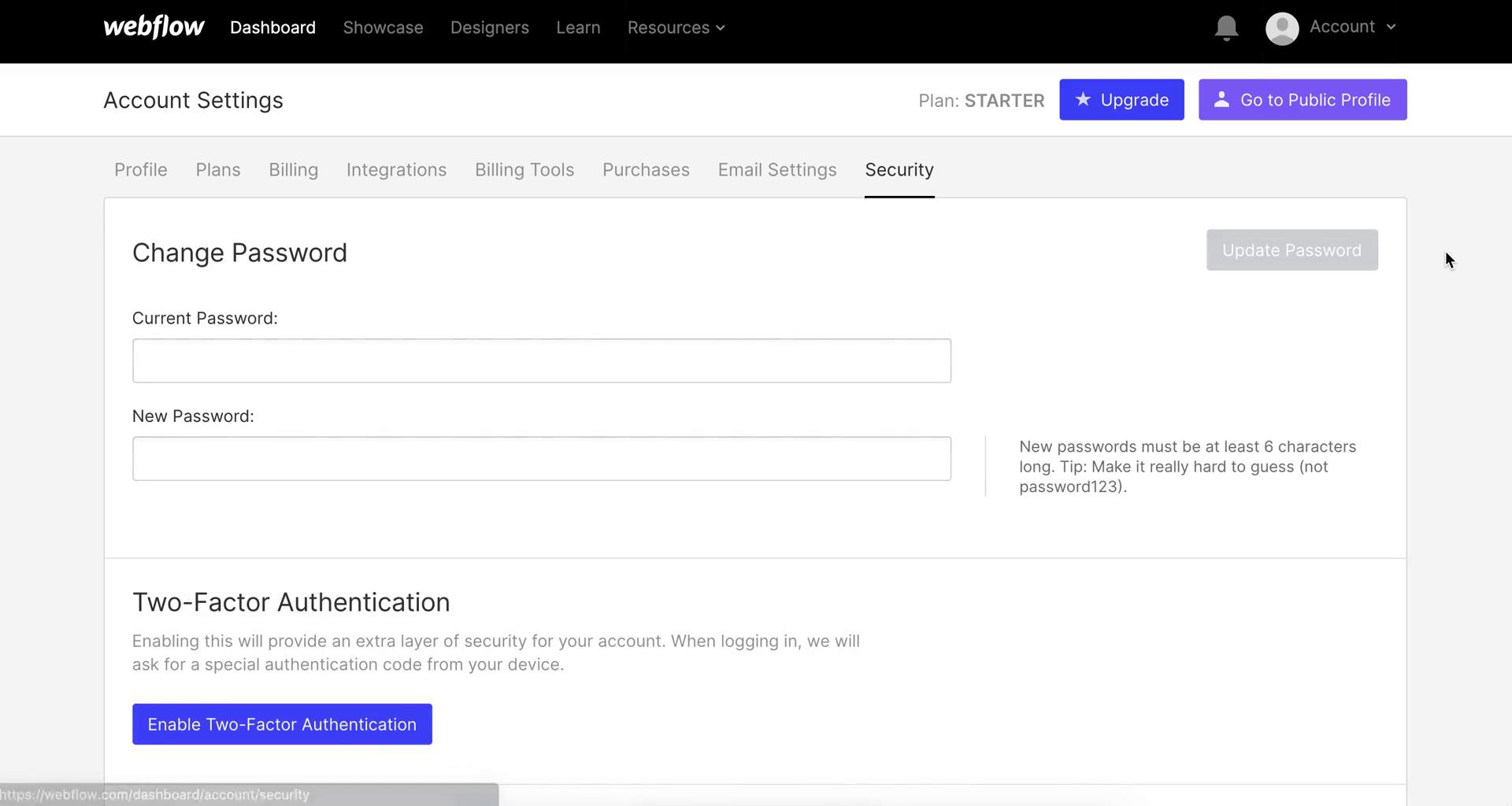
Task: Open the notifications bell
Action: [x=1226, y=28]
